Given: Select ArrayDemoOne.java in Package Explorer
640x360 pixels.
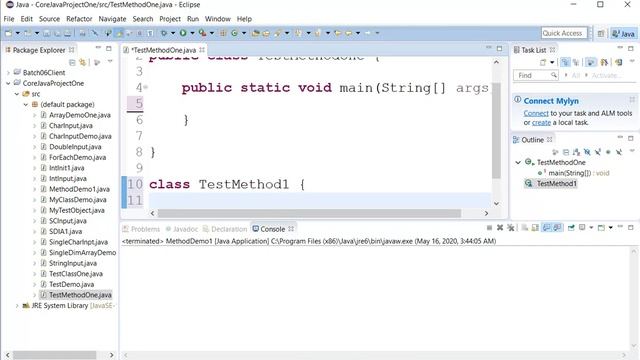Looking at the screenshot, I should tap(80, 115).
